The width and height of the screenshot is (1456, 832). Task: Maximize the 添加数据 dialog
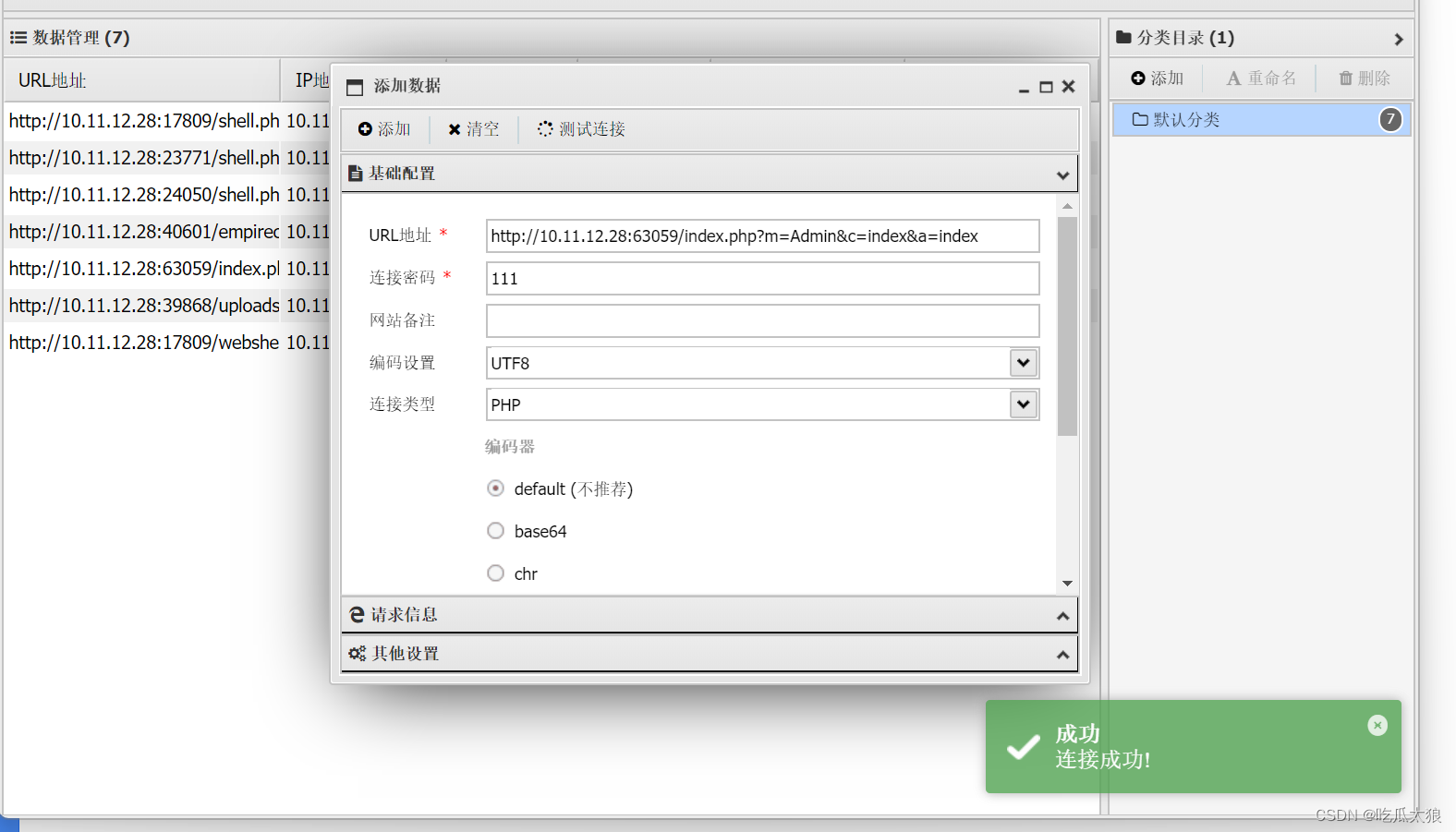click(1046, 87)
